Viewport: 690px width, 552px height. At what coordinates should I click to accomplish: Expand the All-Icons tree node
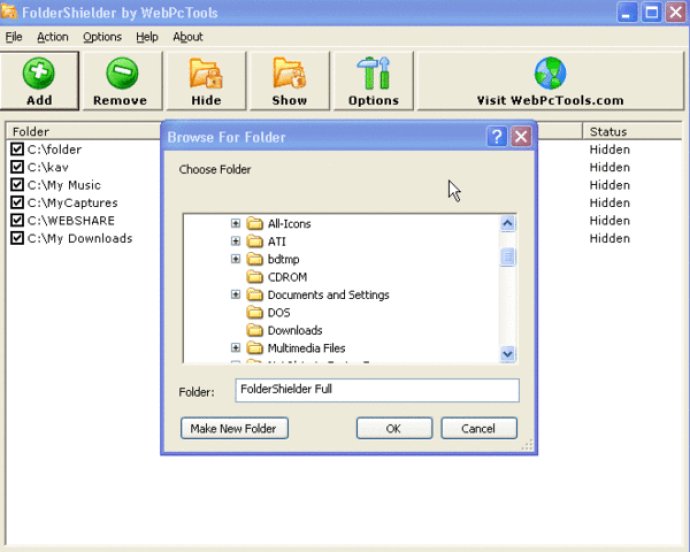click(x=235, y=223)
